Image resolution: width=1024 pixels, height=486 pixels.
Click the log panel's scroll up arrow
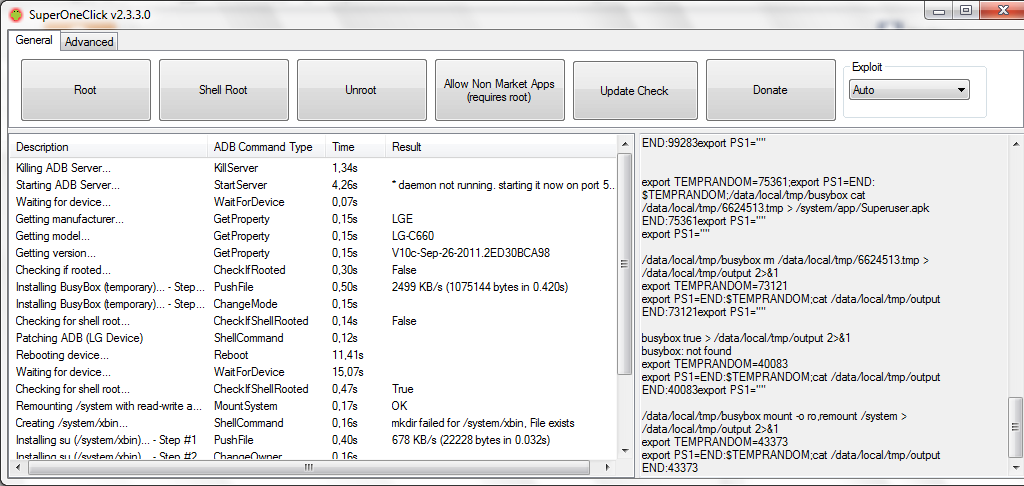[1016, 144]
